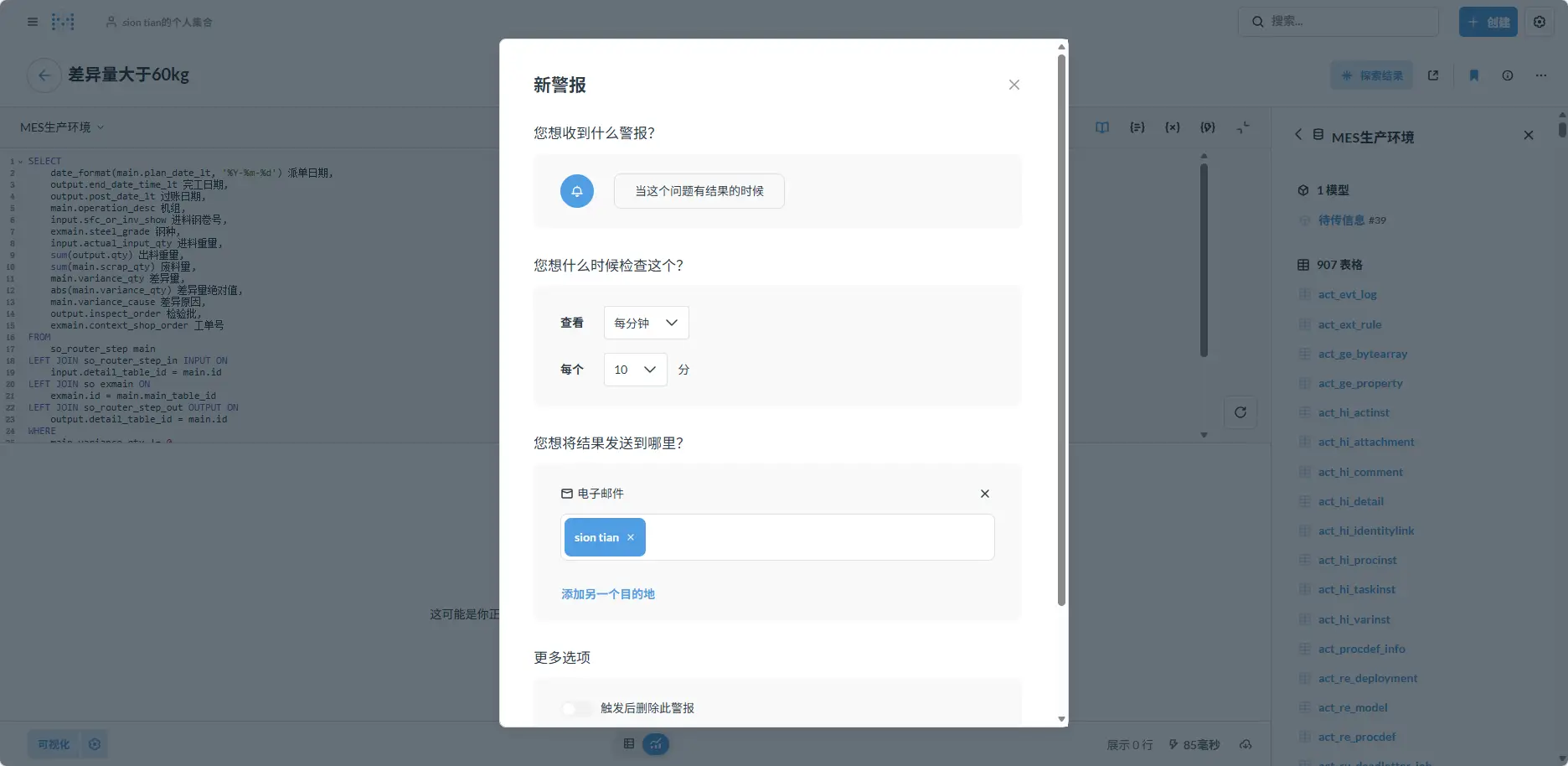This screenshot has height=766, width=1568.
Task: Click add another destination link
Action: [607, 594]
